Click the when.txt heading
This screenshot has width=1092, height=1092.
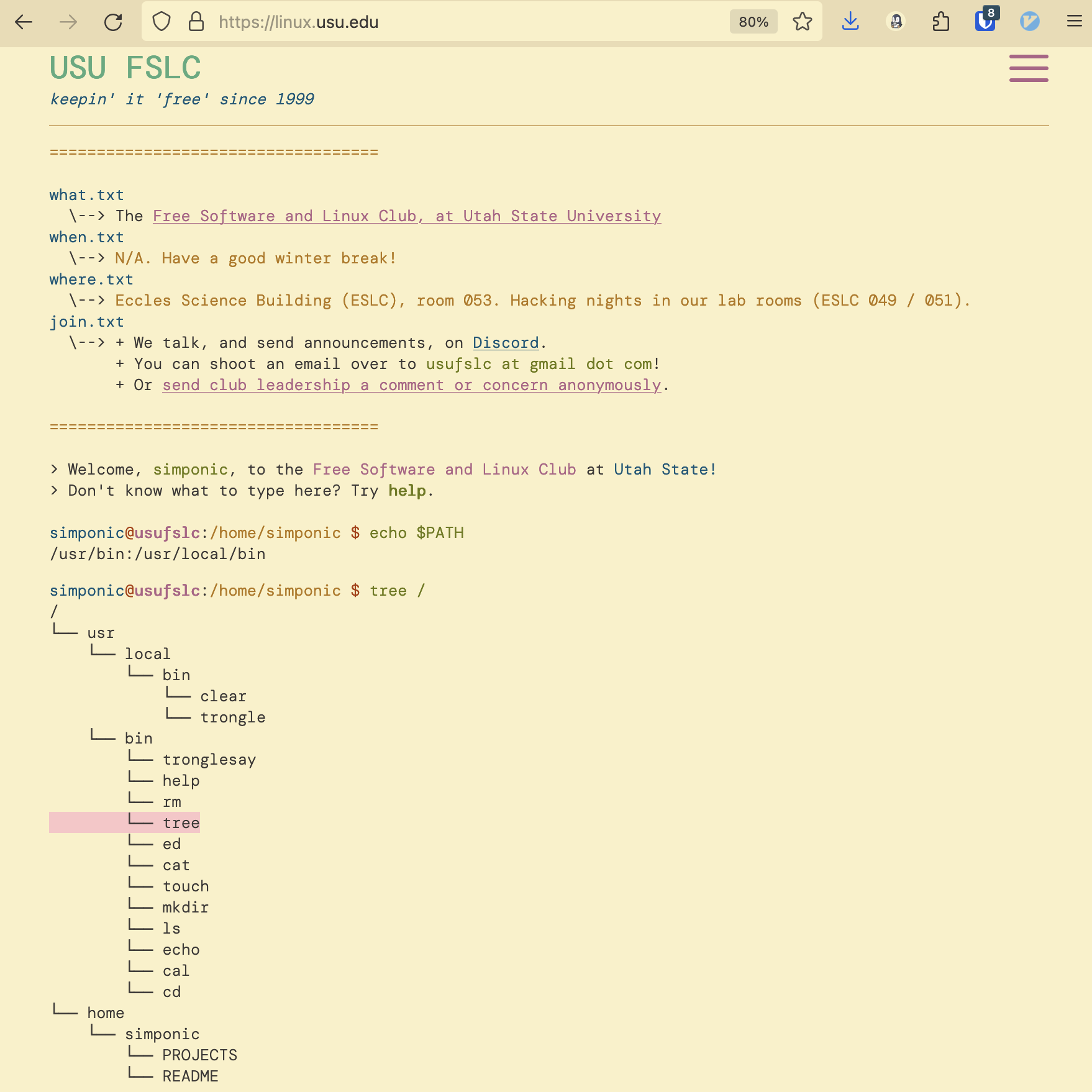tap(87, 237)
